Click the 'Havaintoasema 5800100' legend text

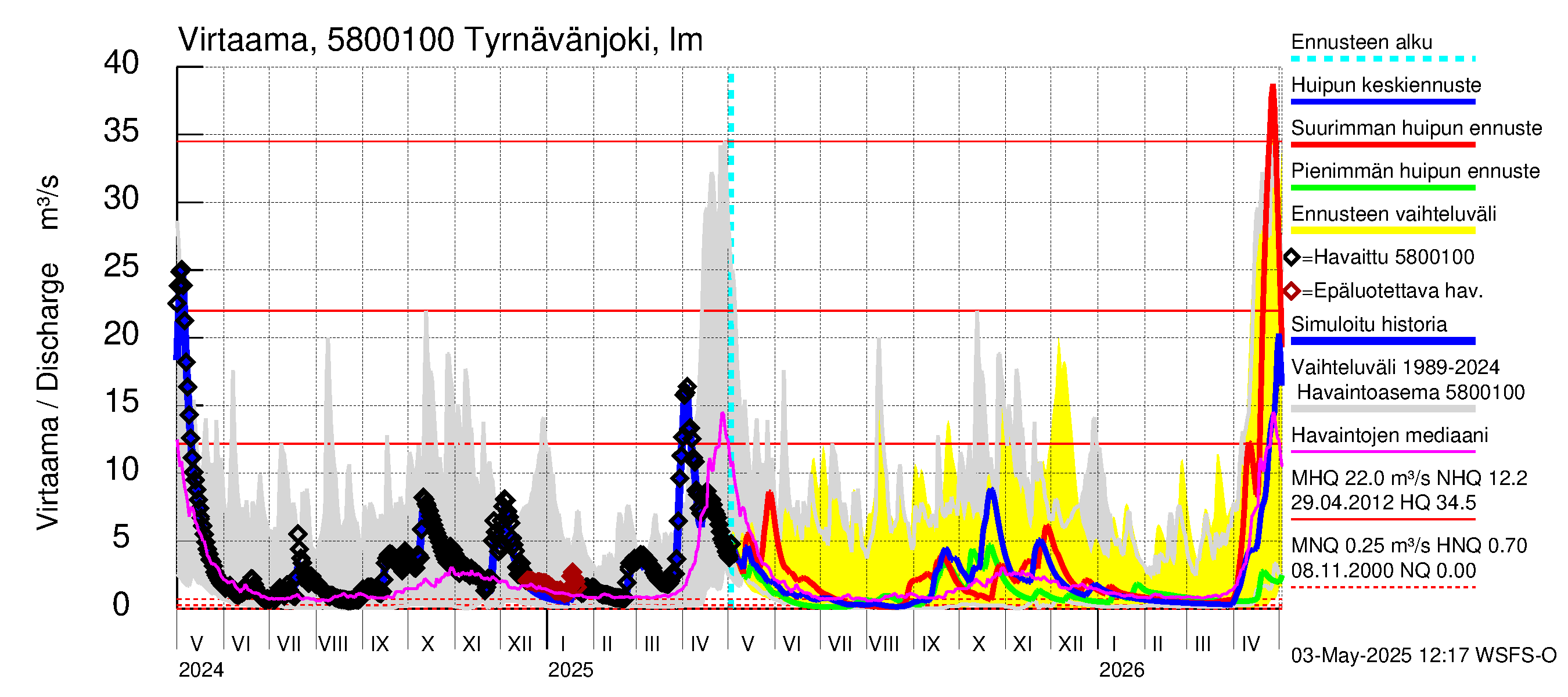click(x=1411, y=392)
